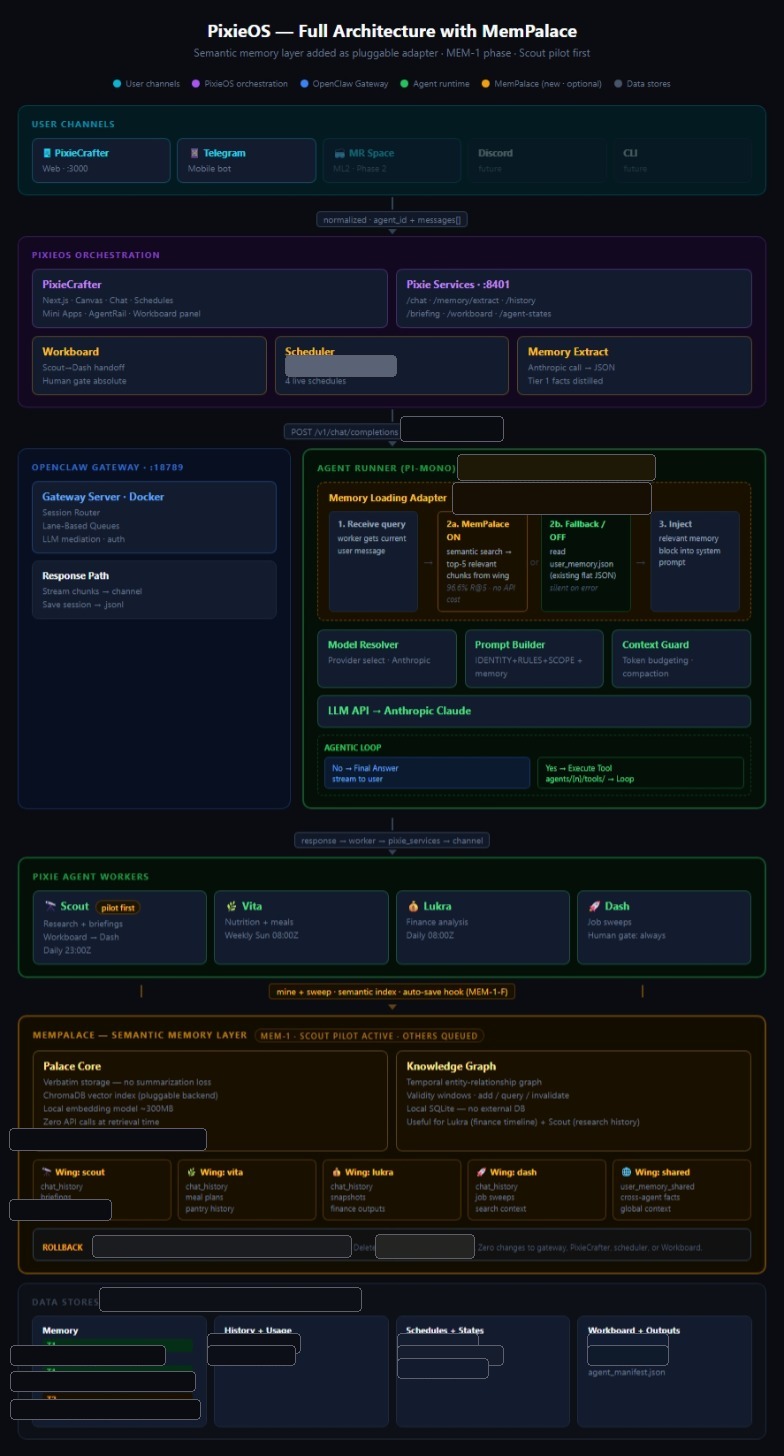
Task: Click the 'response → worker → pixie_services → channel' label
Action: point(392,840)
